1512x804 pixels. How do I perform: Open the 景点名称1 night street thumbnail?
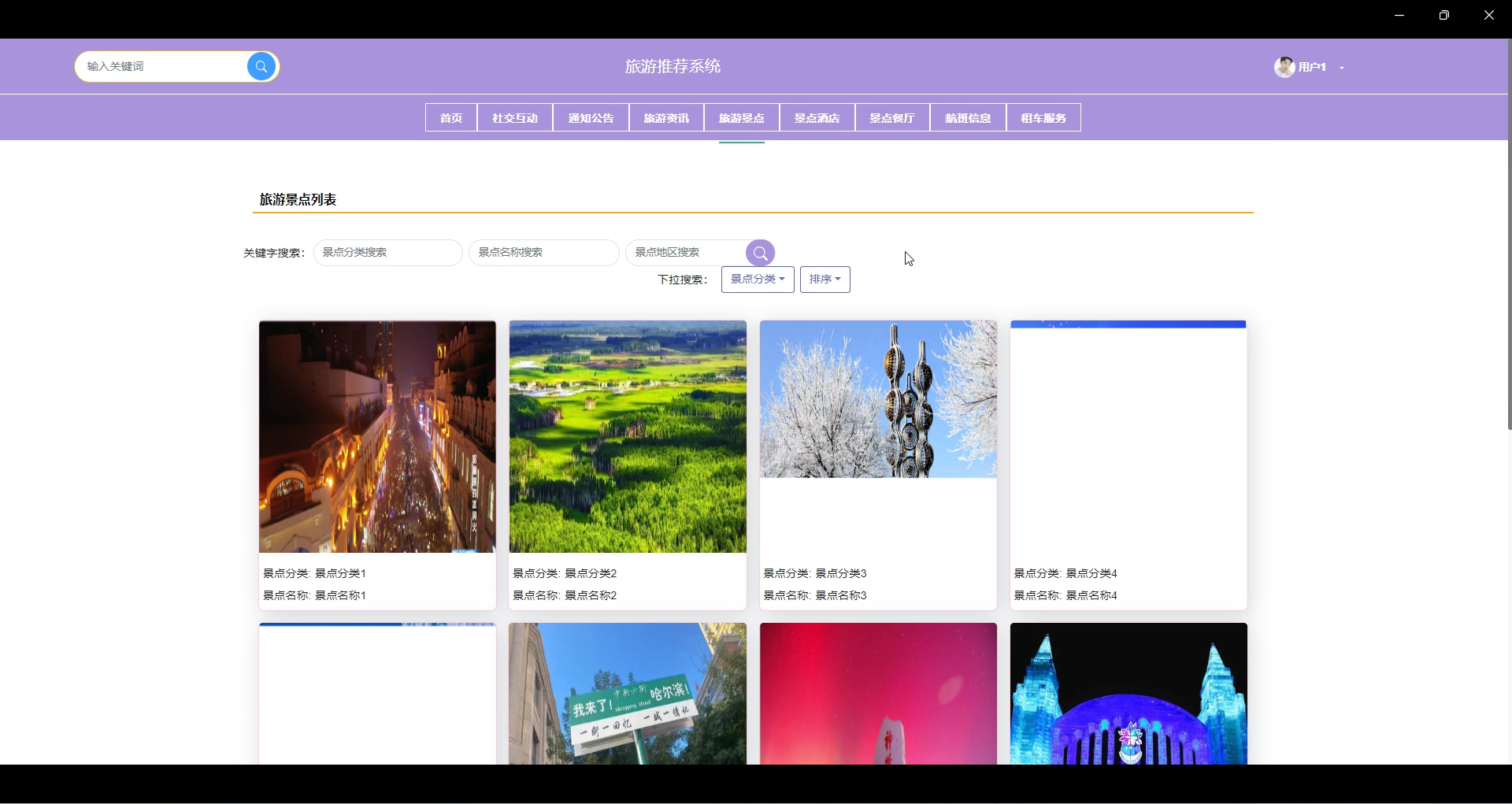pyautogui.click(x=377, y=437)
